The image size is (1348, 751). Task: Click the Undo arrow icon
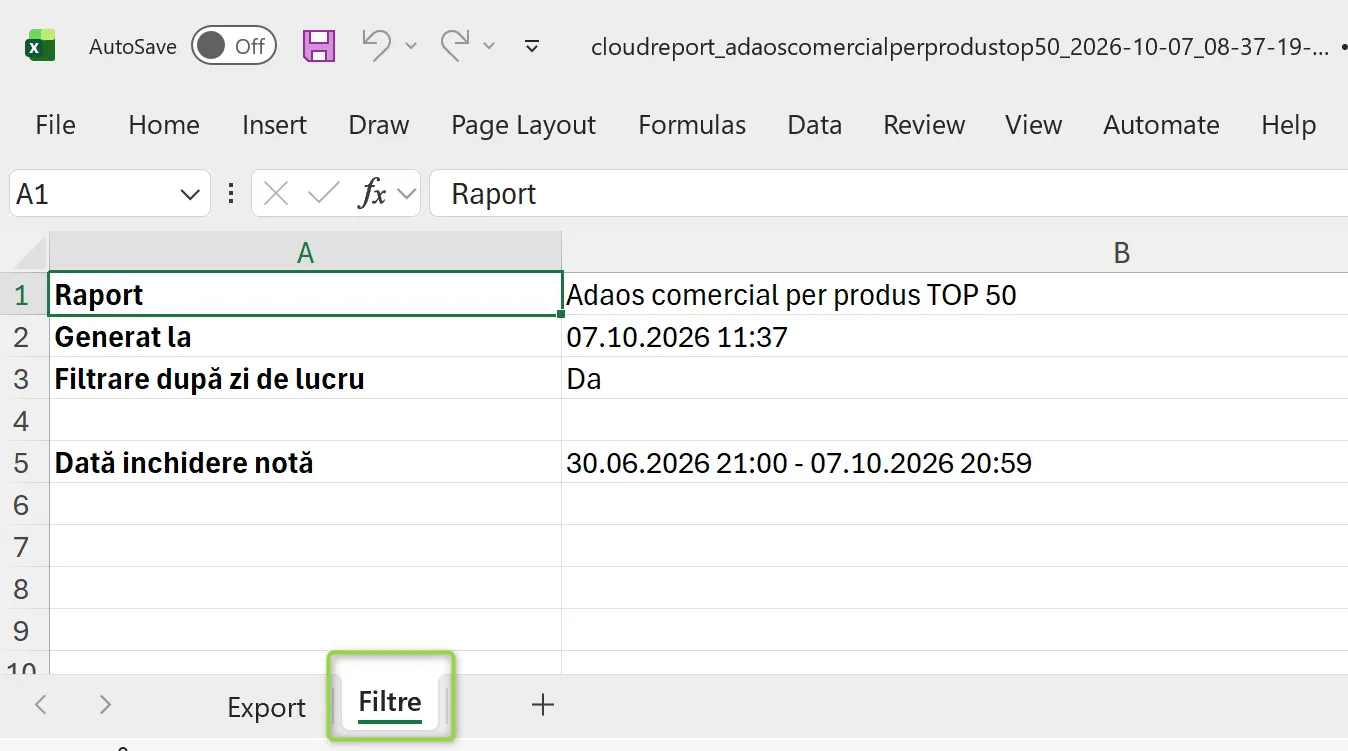point(376,45)
